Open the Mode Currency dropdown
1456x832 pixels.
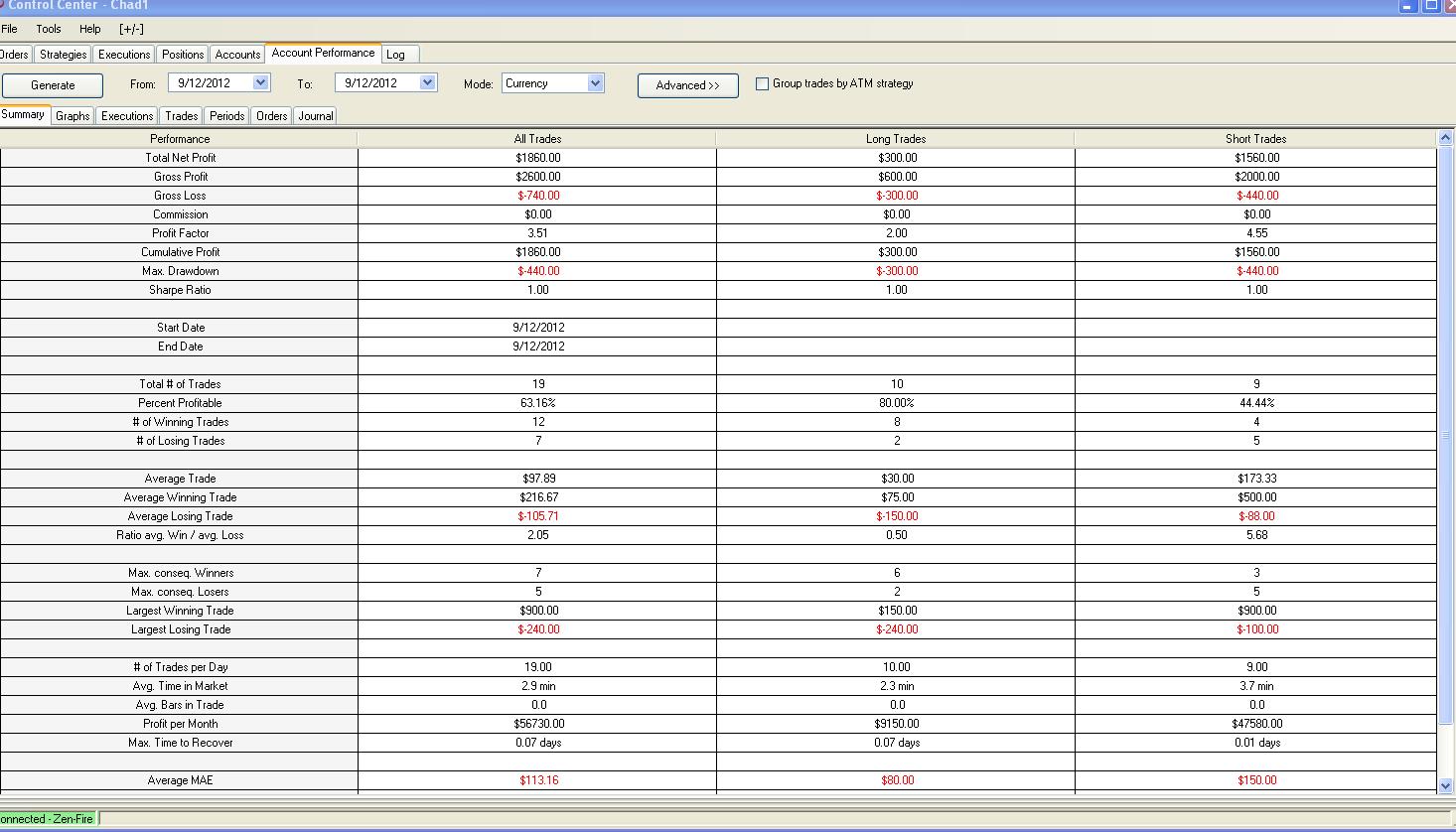tap(596, 83)
